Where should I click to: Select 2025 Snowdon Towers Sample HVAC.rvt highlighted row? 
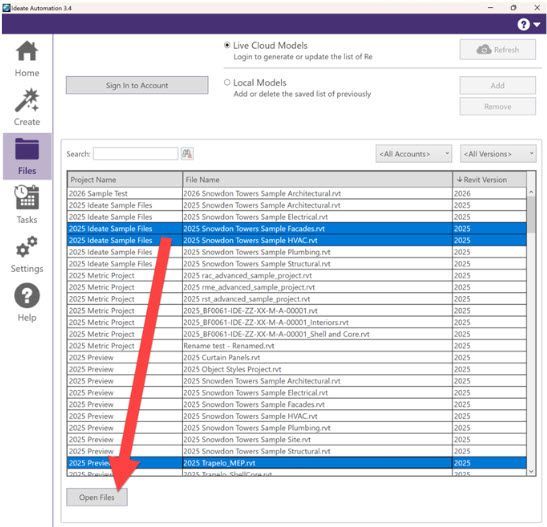(297, 240)
